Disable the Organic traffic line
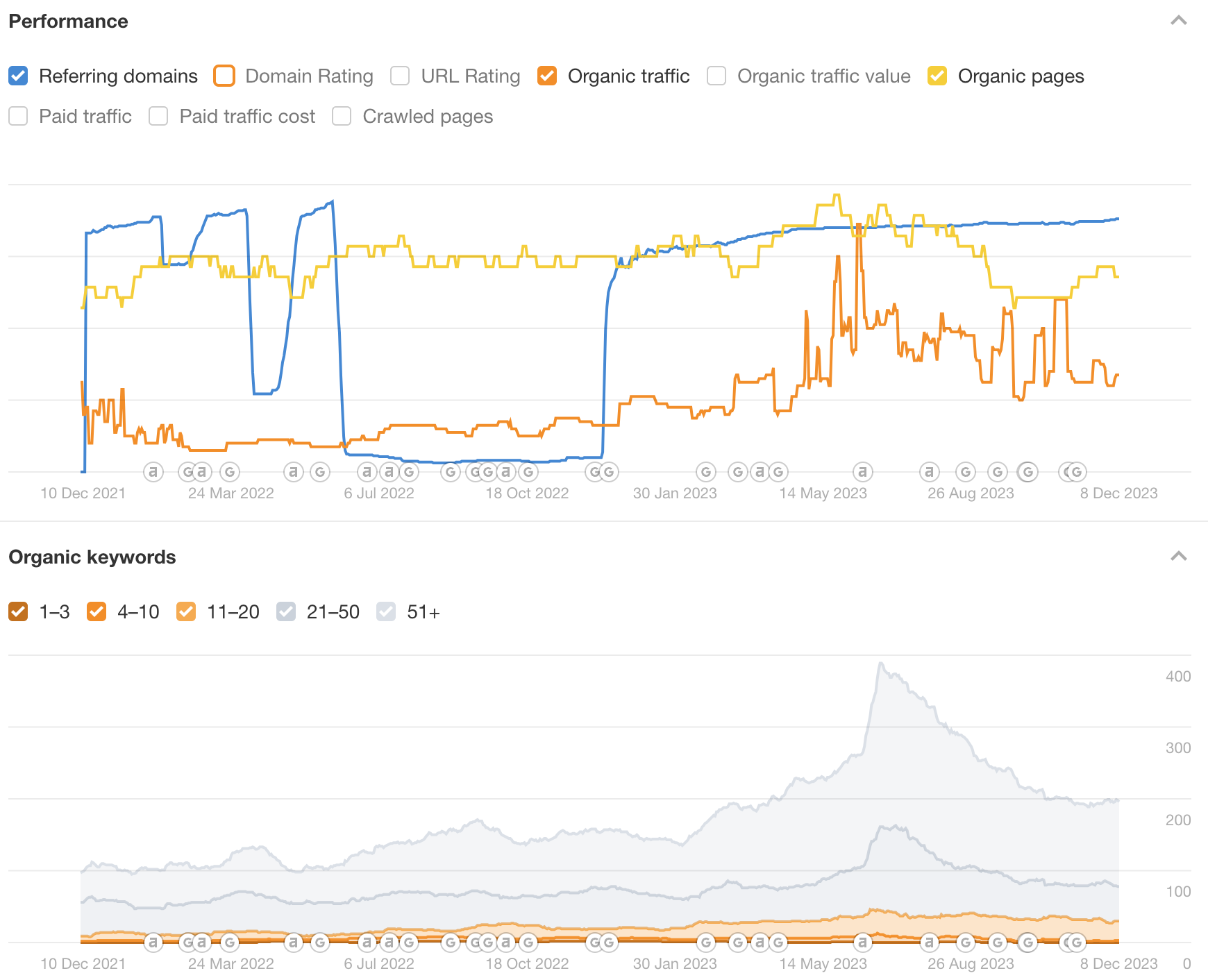This screenshot has width=1208, height=980. point(547,76)
